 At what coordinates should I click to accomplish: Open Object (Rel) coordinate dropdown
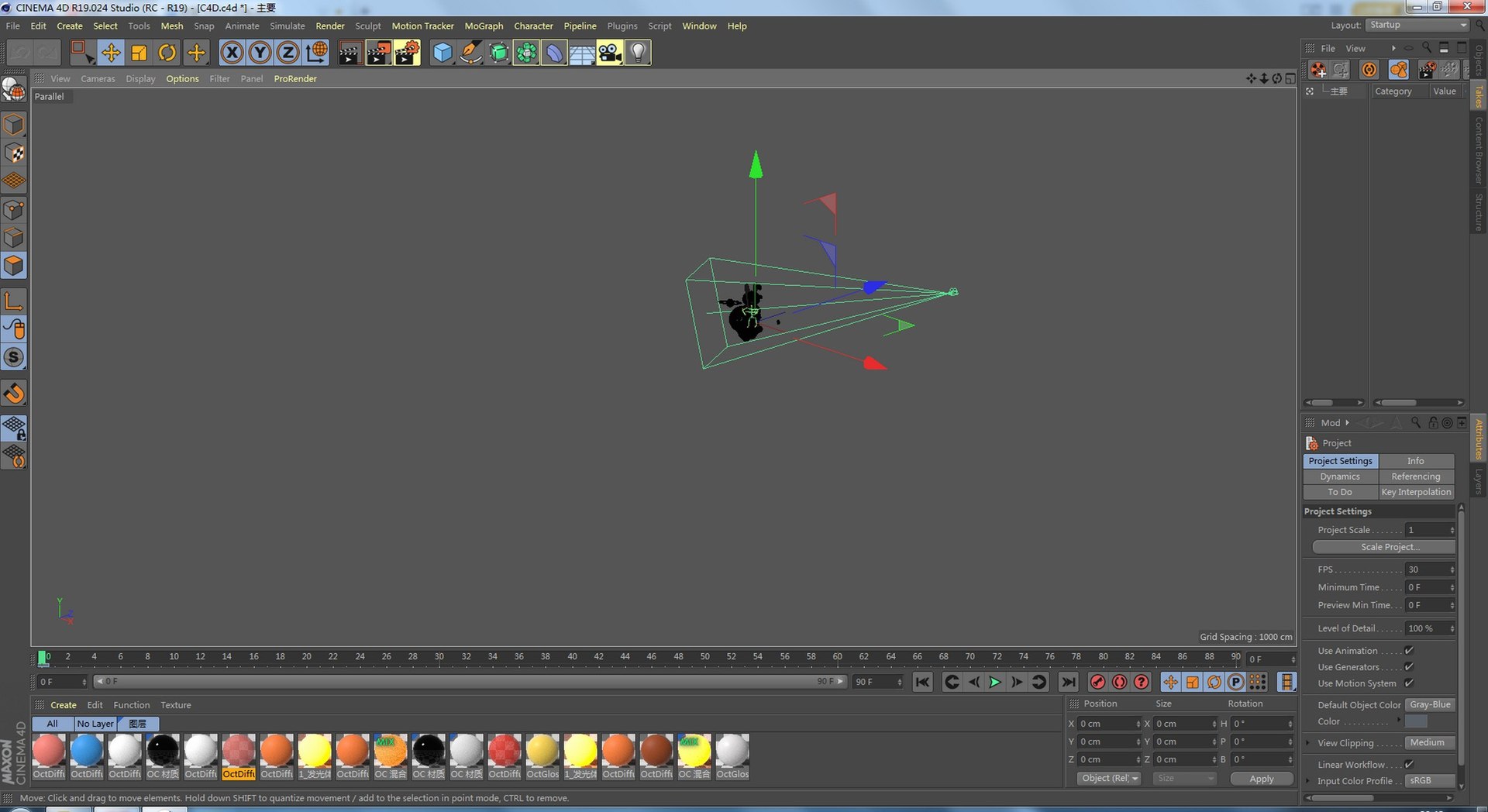click(1109, 779)
